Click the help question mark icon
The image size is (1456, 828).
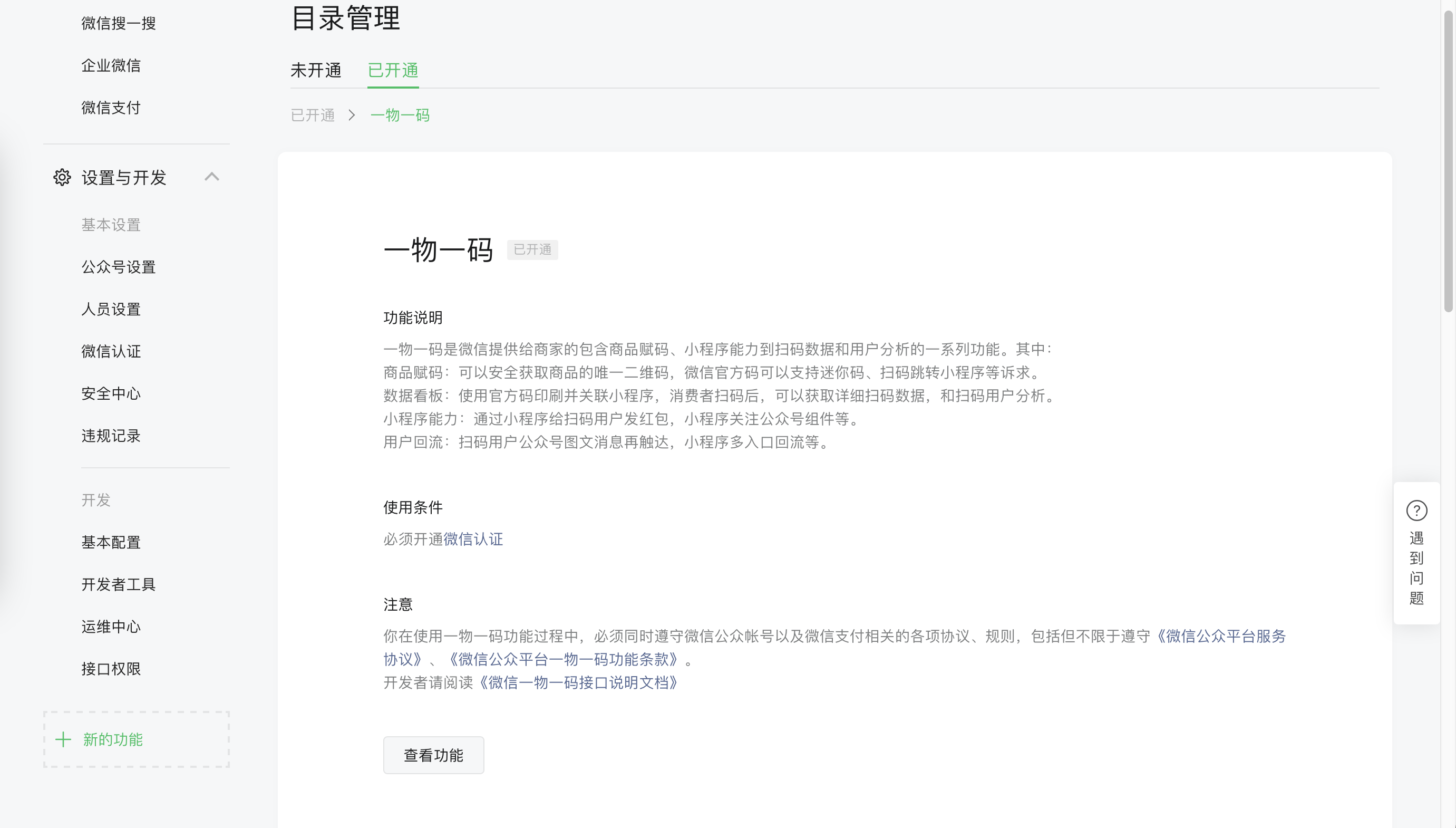tap(1416, 511)
